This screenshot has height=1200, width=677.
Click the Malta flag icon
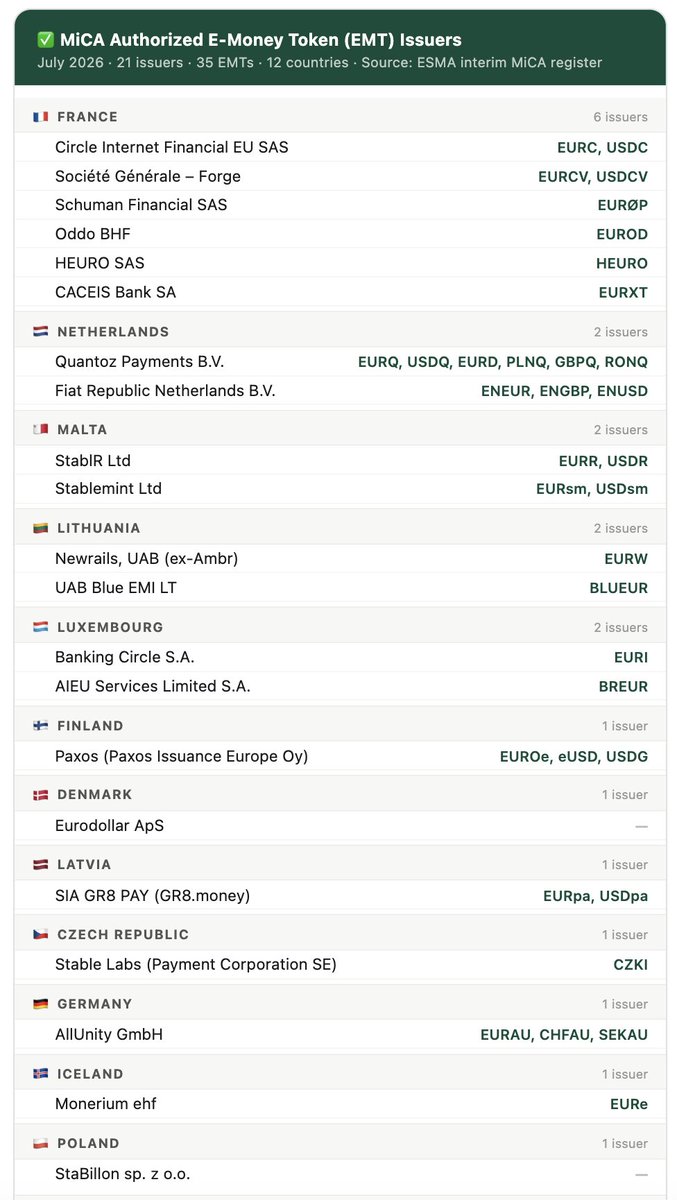[x=40, y=430]
